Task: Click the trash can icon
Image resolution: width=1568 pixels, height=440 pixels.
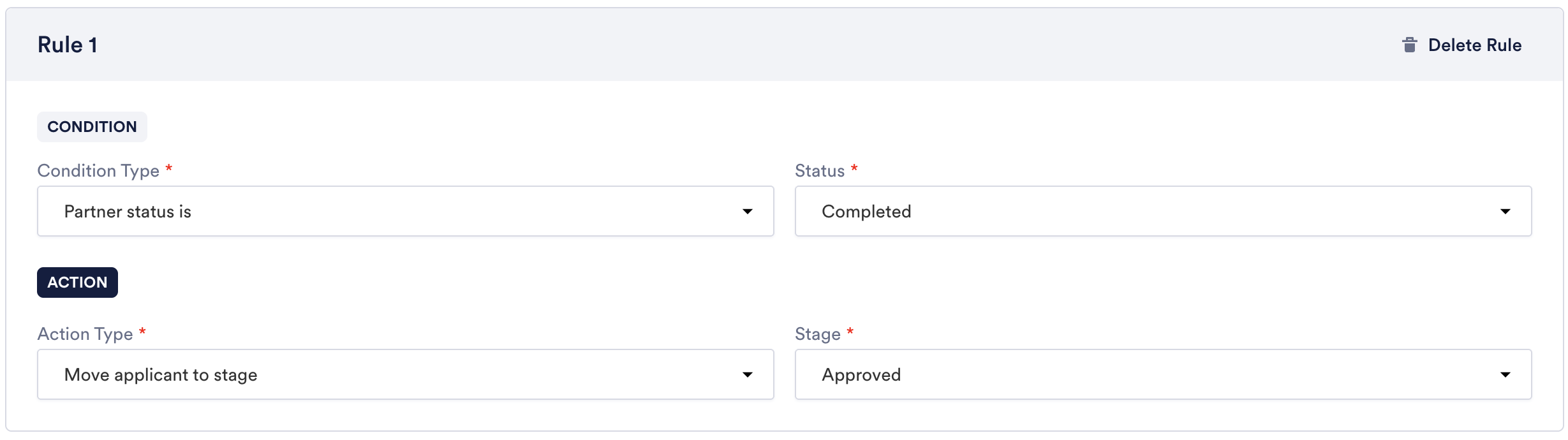Action: [1409, 45]
